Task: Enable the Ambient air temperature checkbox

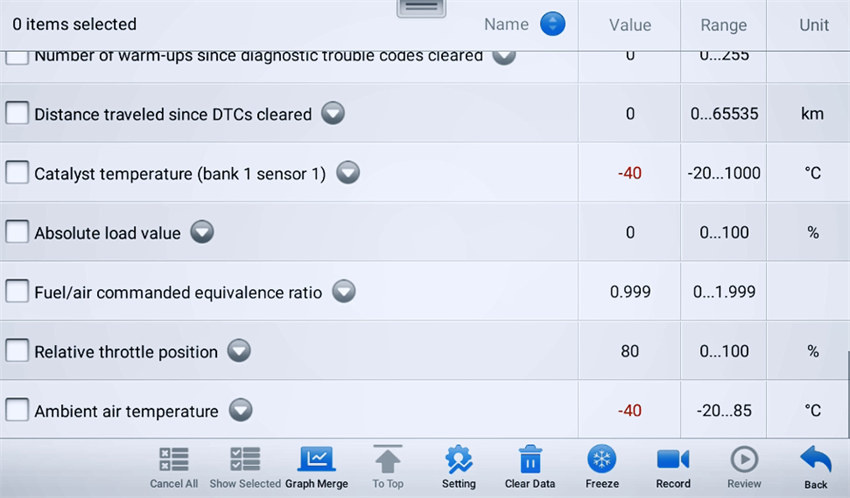Action: click(x=17, y=410)
